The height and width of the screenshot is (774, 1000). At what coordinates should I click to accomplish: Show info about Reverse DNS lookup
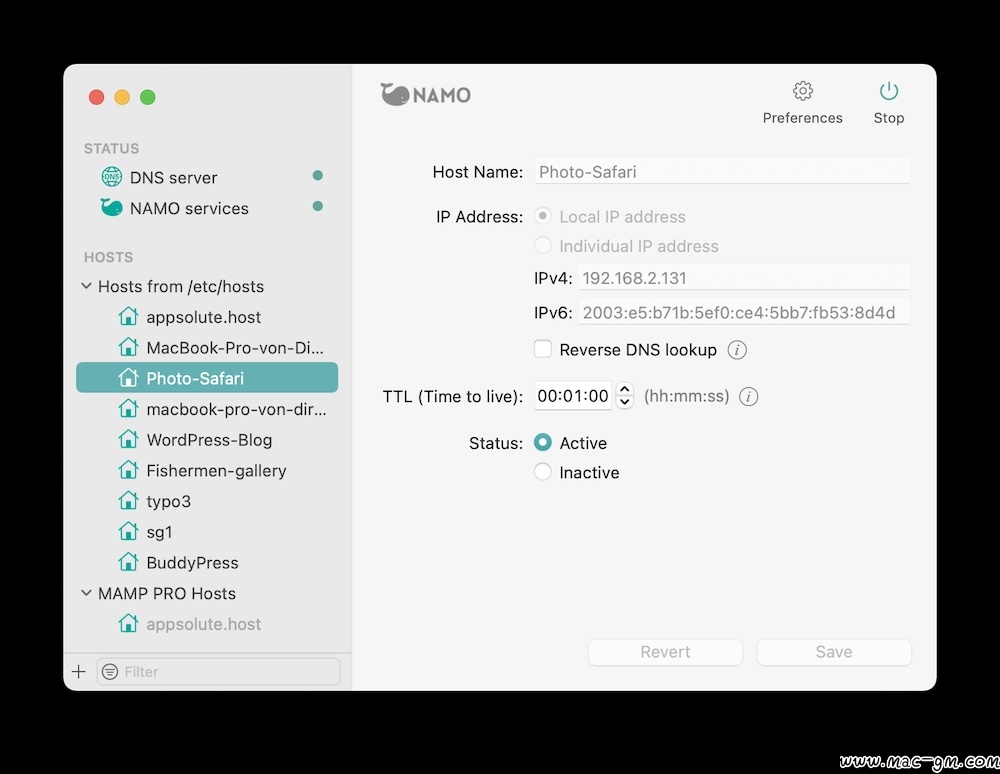(x=737, y=350)
